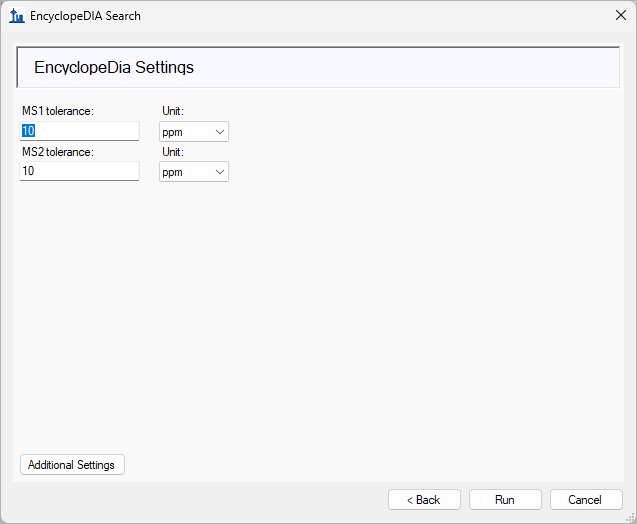Image resolution: width=637 pixels, height=524 pixels.
Task: Click the EncyclopeDIA Search window title text
Action: (x=86, y=16)
